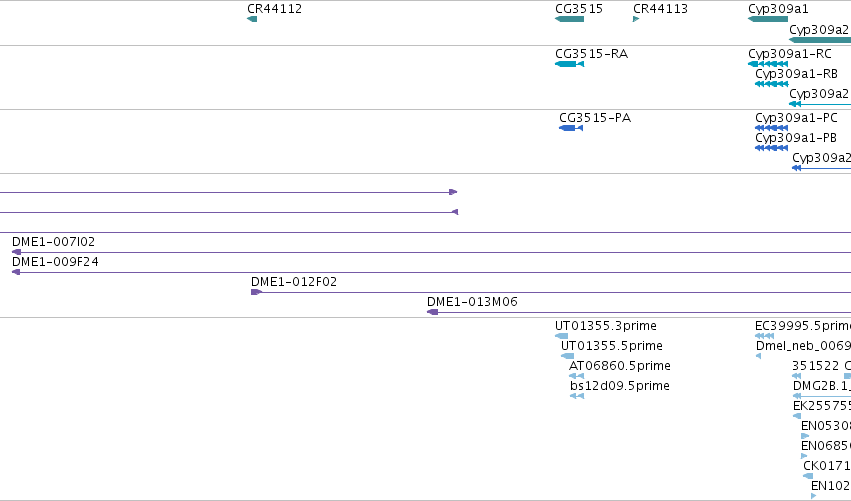Select the small CR44113 gene marker

coord(636,19)
